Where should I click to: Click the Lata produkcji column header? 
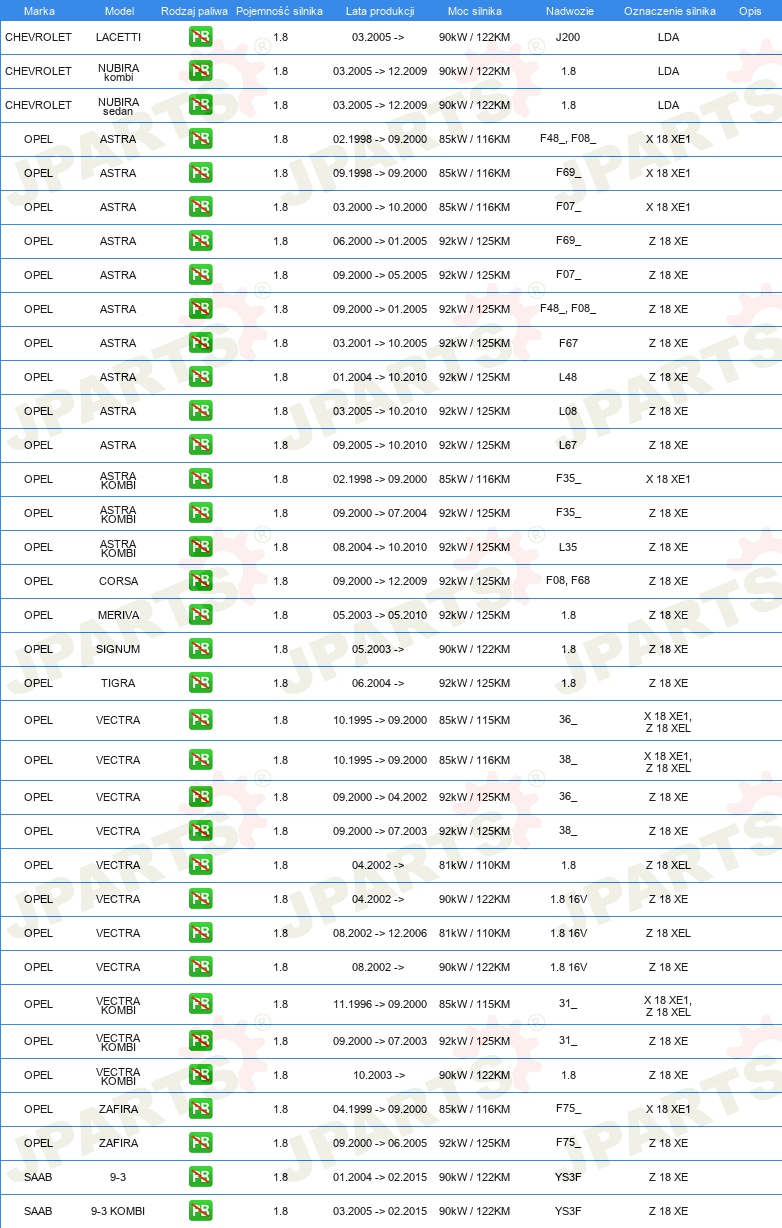tap(380, 11)
